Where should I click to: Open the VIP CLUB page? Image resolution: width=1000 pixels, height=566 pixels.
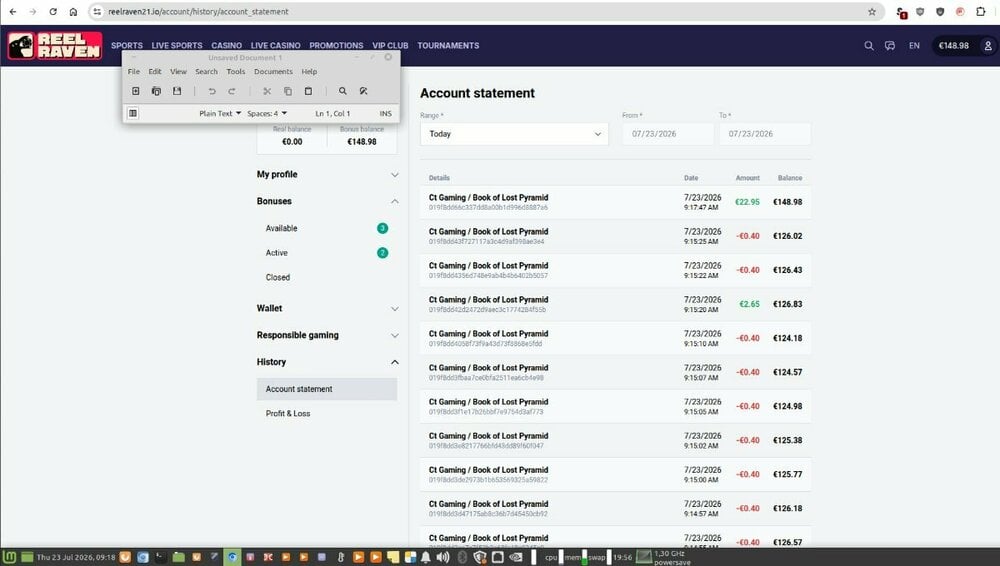click(390, 45)
